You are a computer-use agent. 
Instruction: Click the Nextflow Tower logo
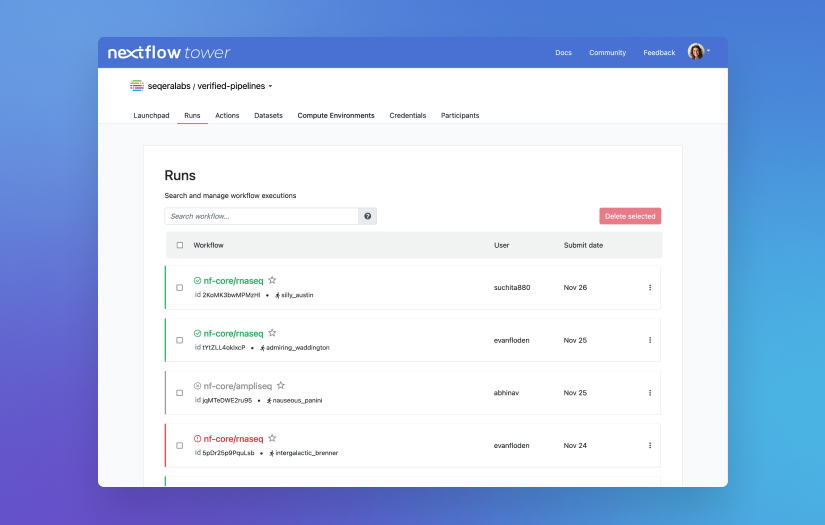(x=169, y=53)
